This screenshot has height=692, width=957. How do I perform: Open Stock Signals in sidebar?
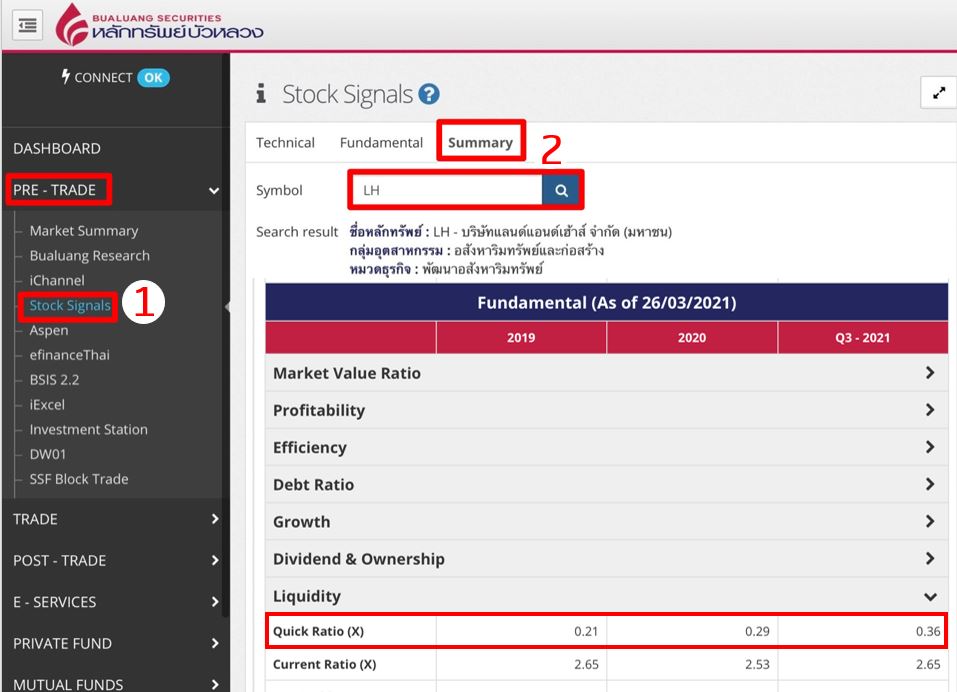point(70,305)
